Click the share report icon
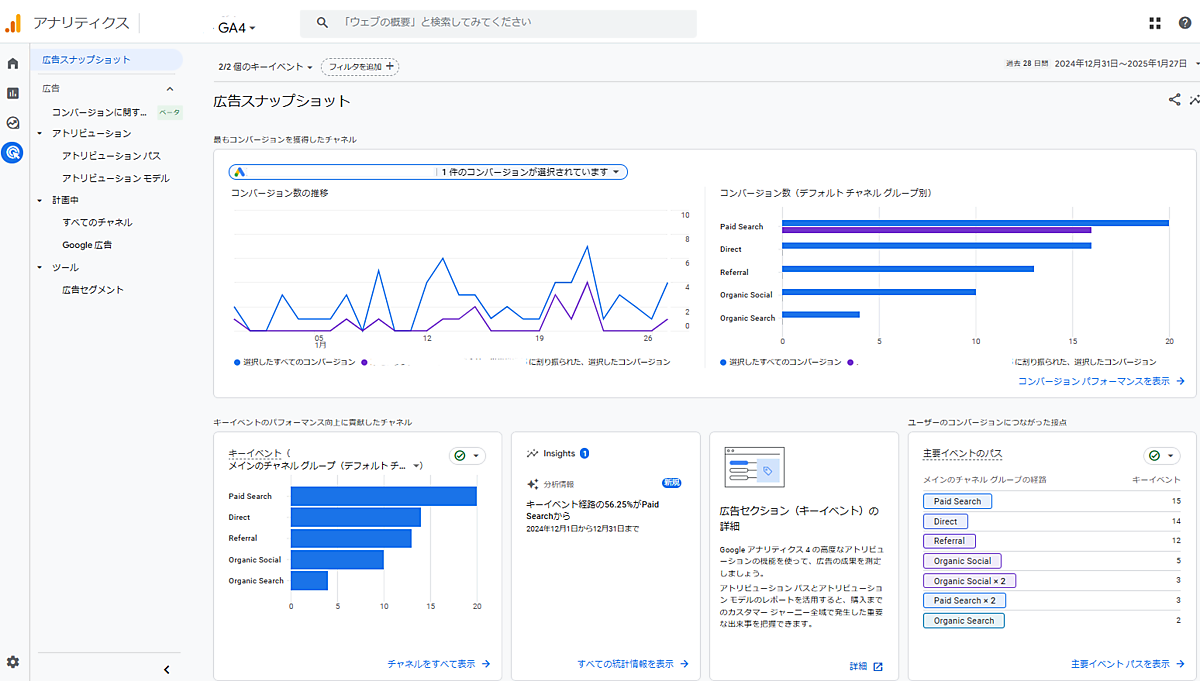Screen dimensions: 1200x681 [x=1175, y=100]
